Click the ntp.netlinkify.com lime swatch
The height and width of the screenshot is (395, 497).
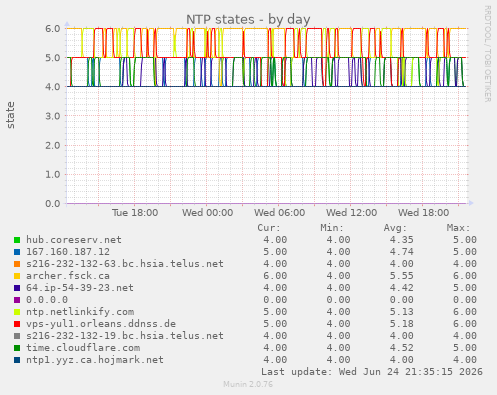17,312
